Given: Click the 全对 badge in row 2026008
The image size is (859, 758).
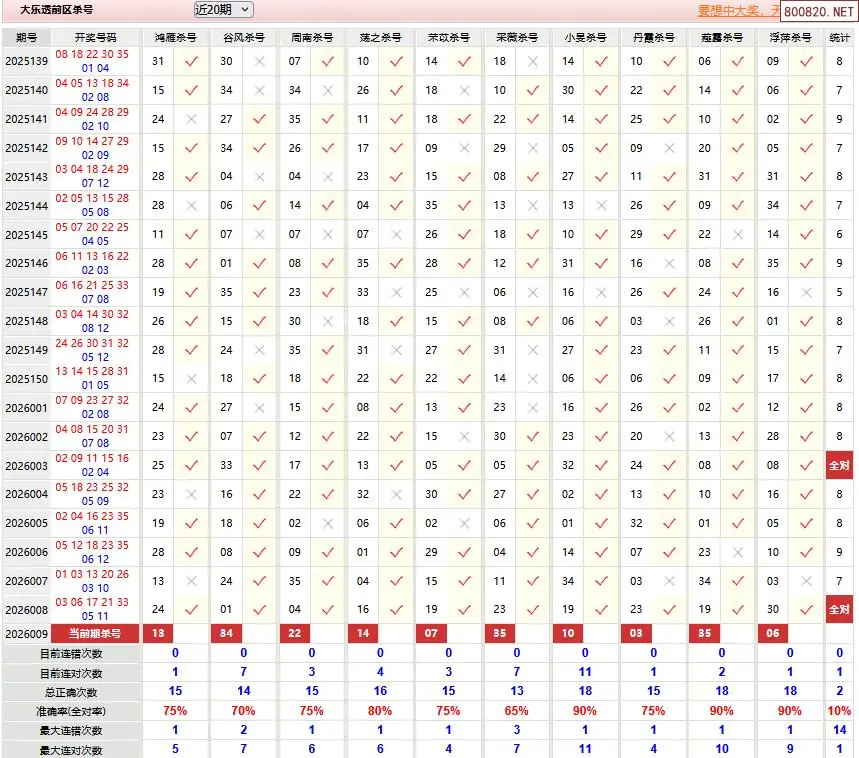Looking at the screenshot, I should point(839,609).
